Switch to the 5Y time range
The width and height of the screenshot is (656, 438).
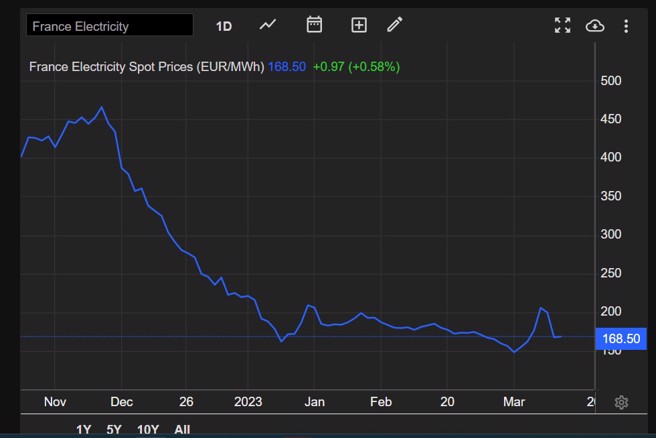tap(114, 429)
